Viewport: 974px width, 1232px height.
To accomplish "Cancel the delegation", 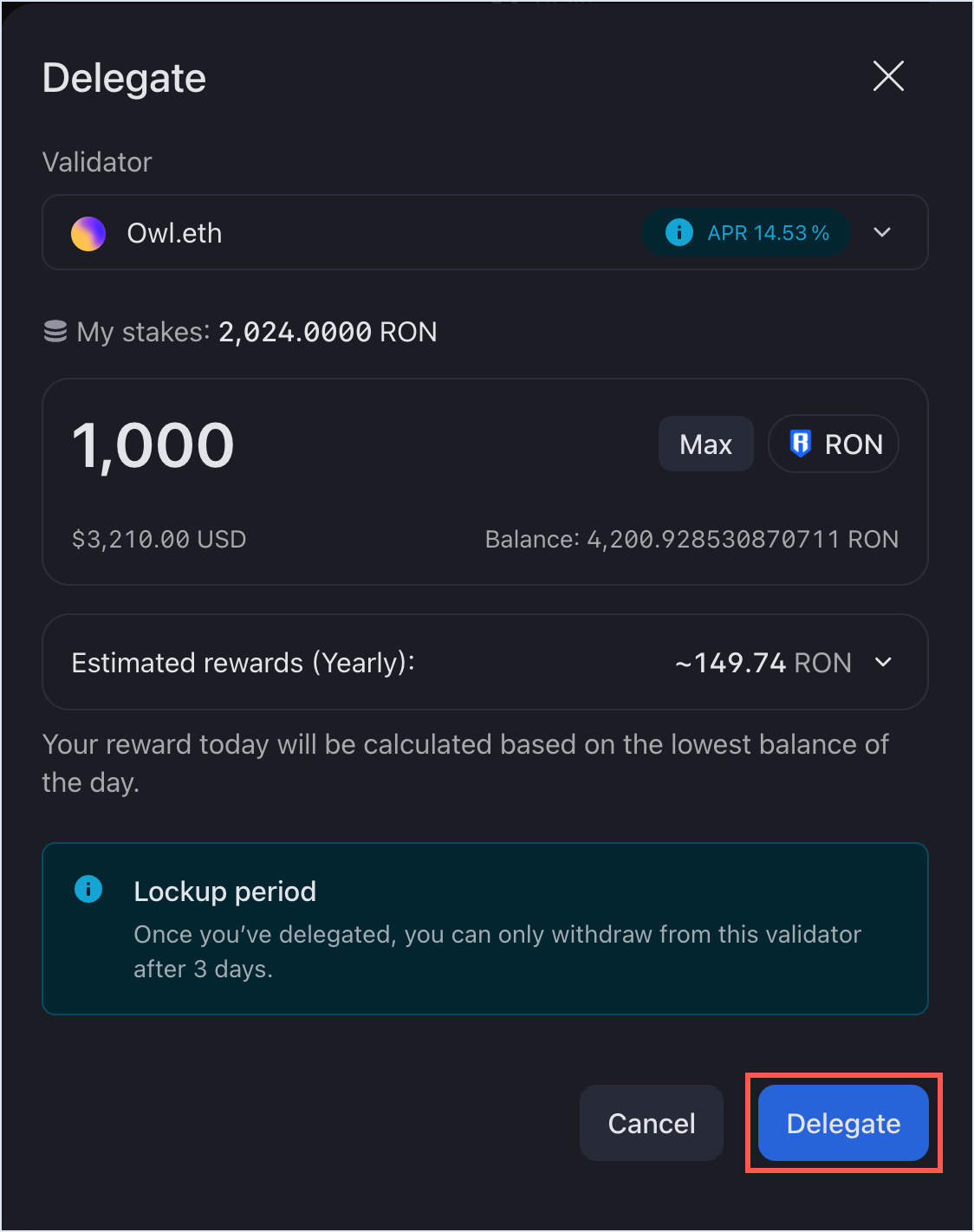I will pyautogui.click(x=652, y=1123).
